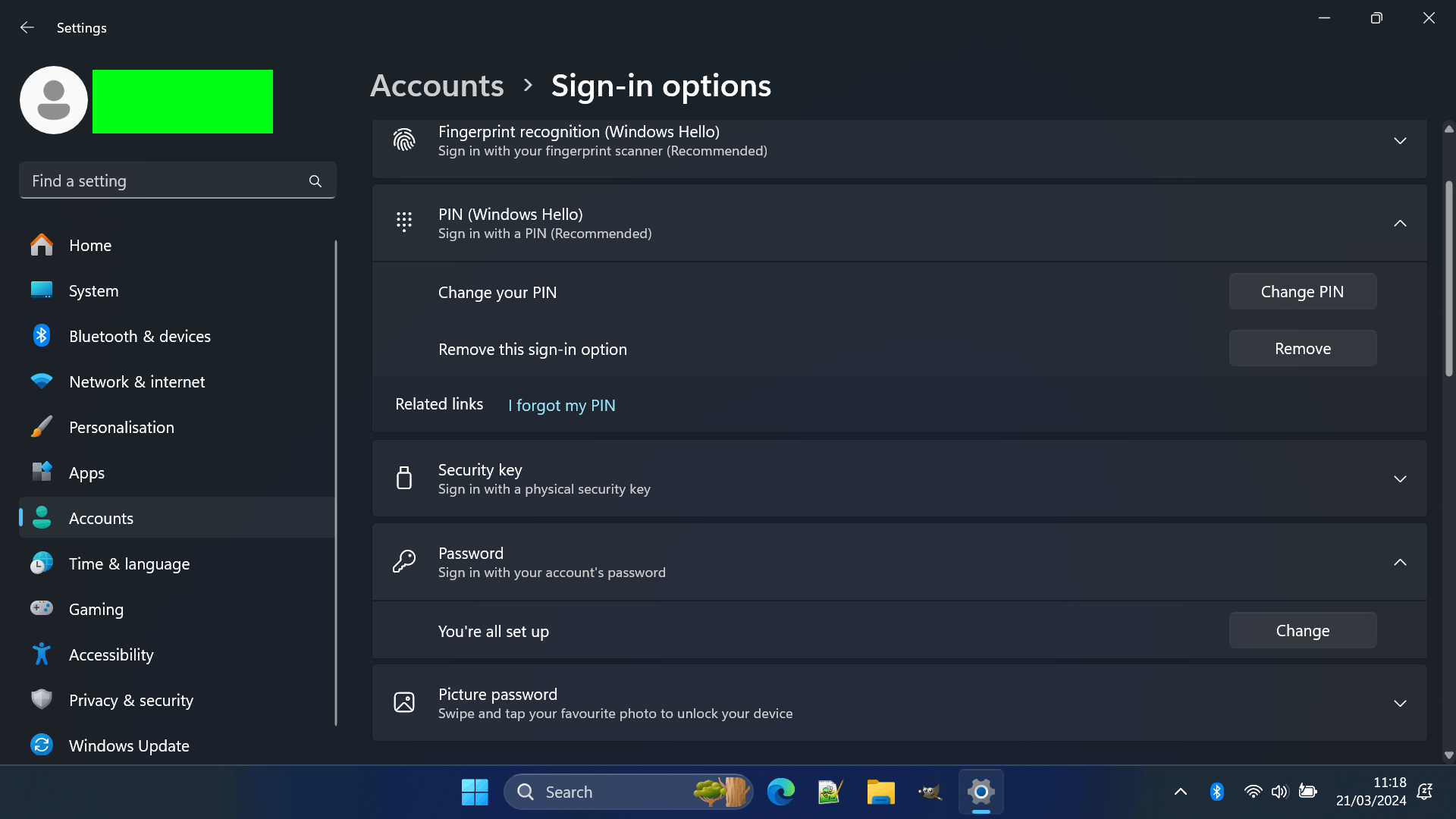Open File Explorer from the taskbar
Image resolution: width=1456 pixels, height=819 pixels.
[x=880, y=792]
